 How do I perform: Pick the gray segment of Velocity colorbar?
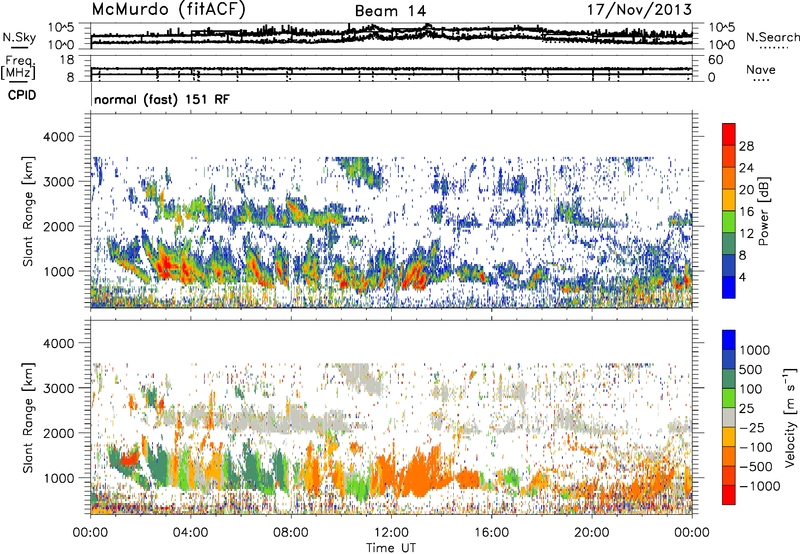[729, 418]
